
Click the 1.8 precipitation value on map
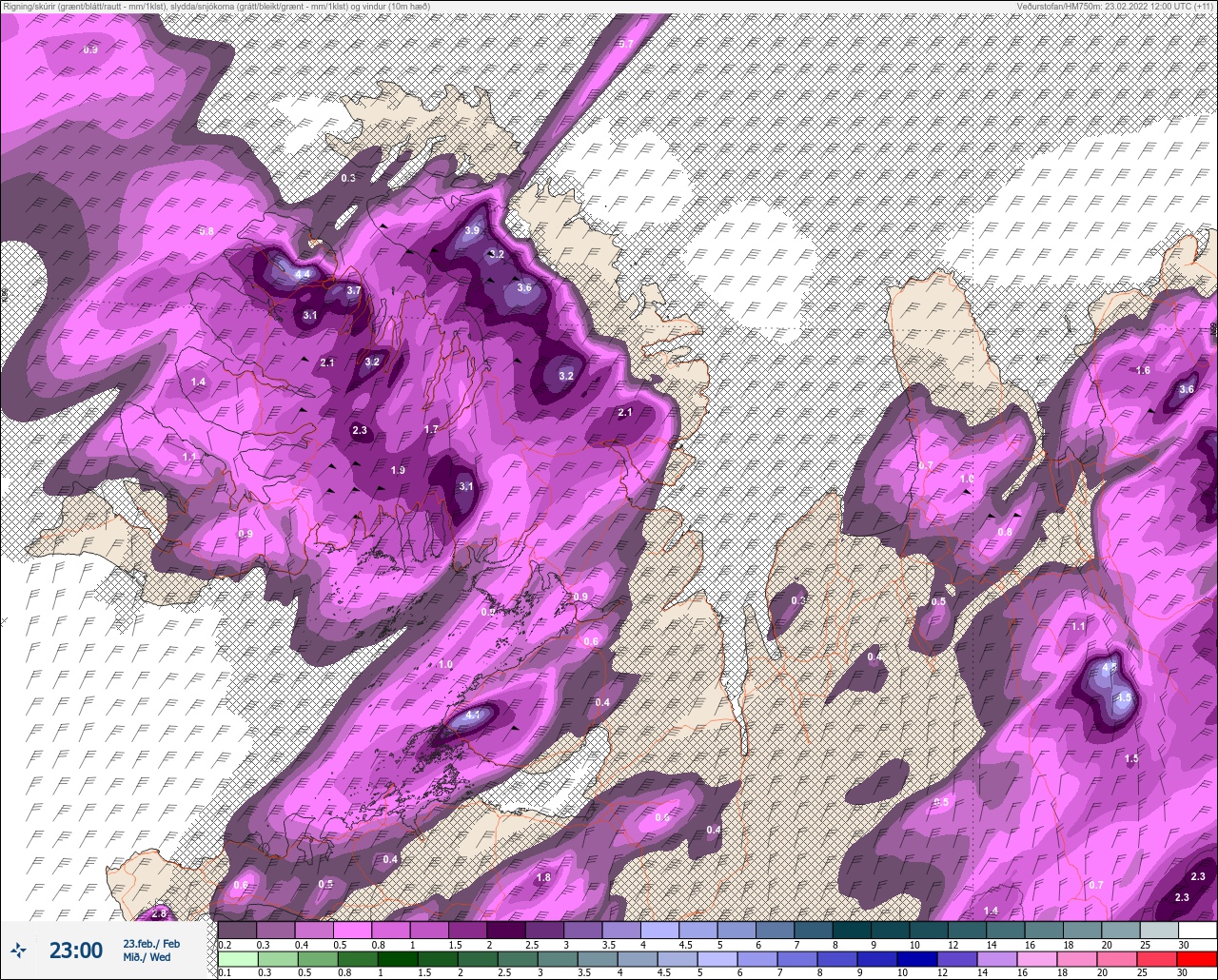tap(543, 877)
